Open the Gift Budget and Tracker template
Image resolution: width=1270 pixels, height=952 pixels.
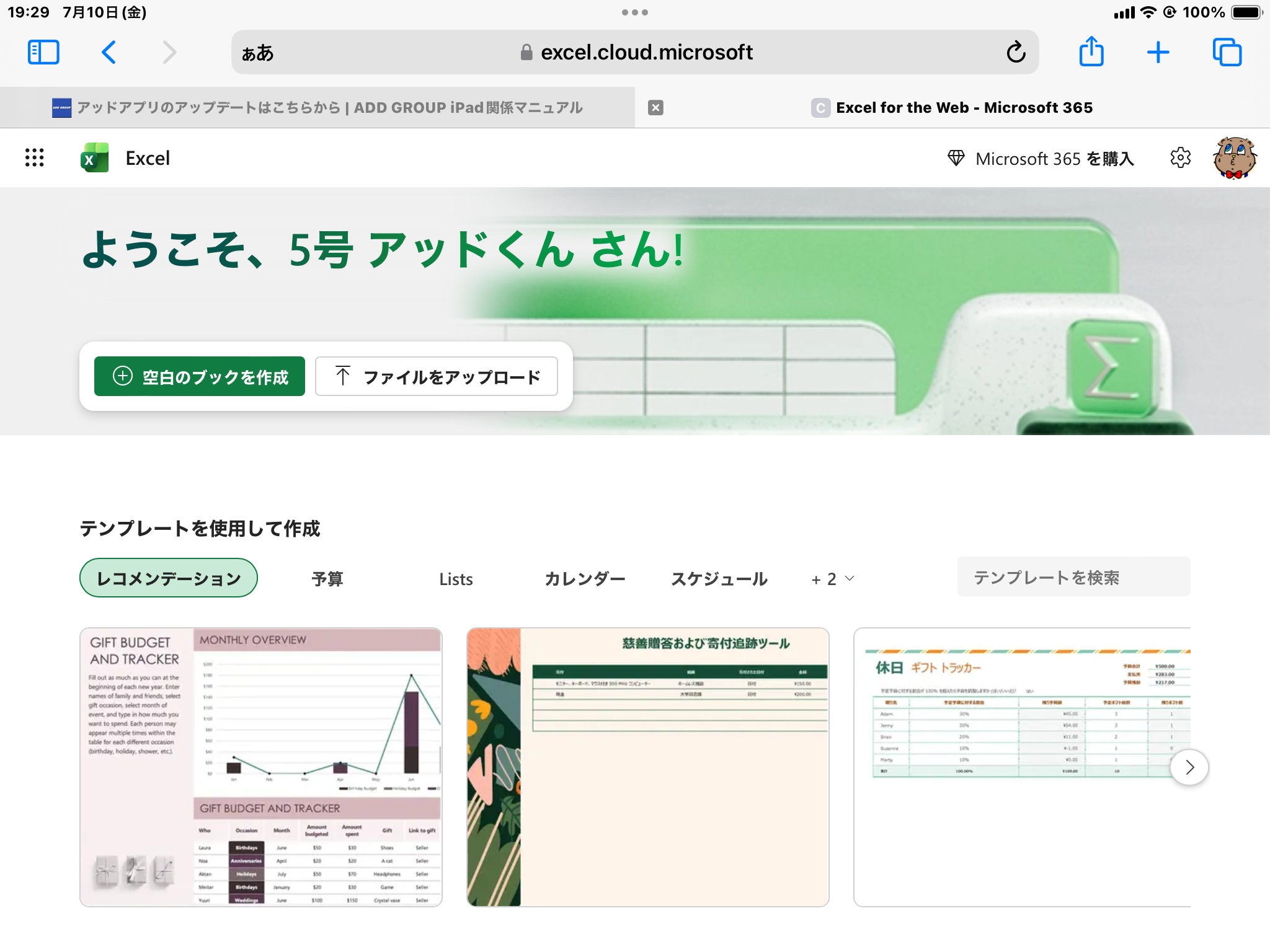click(261, 767)
